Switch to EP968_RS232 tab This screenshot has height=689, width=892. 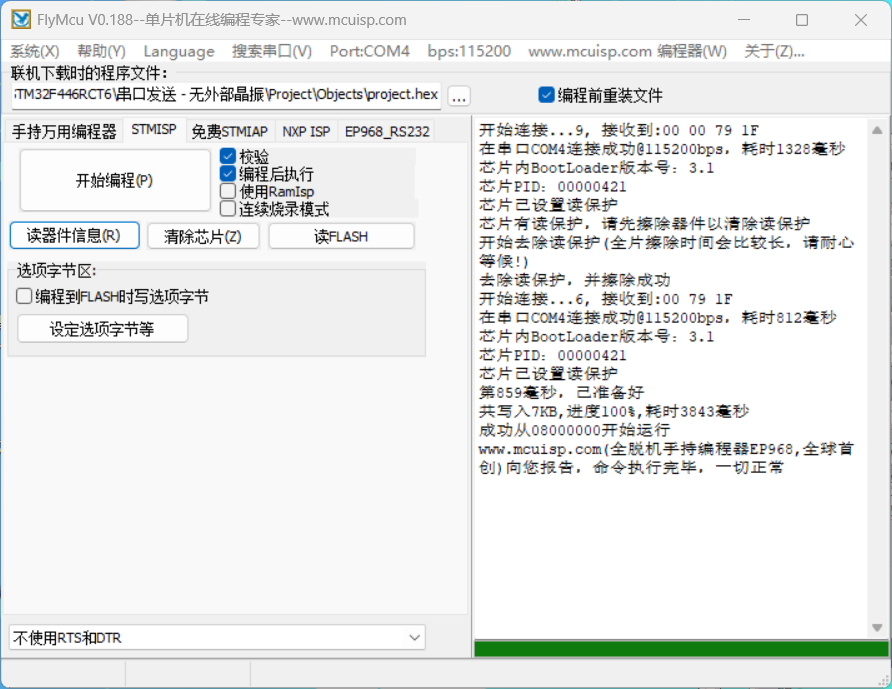(x=387, y=132)
